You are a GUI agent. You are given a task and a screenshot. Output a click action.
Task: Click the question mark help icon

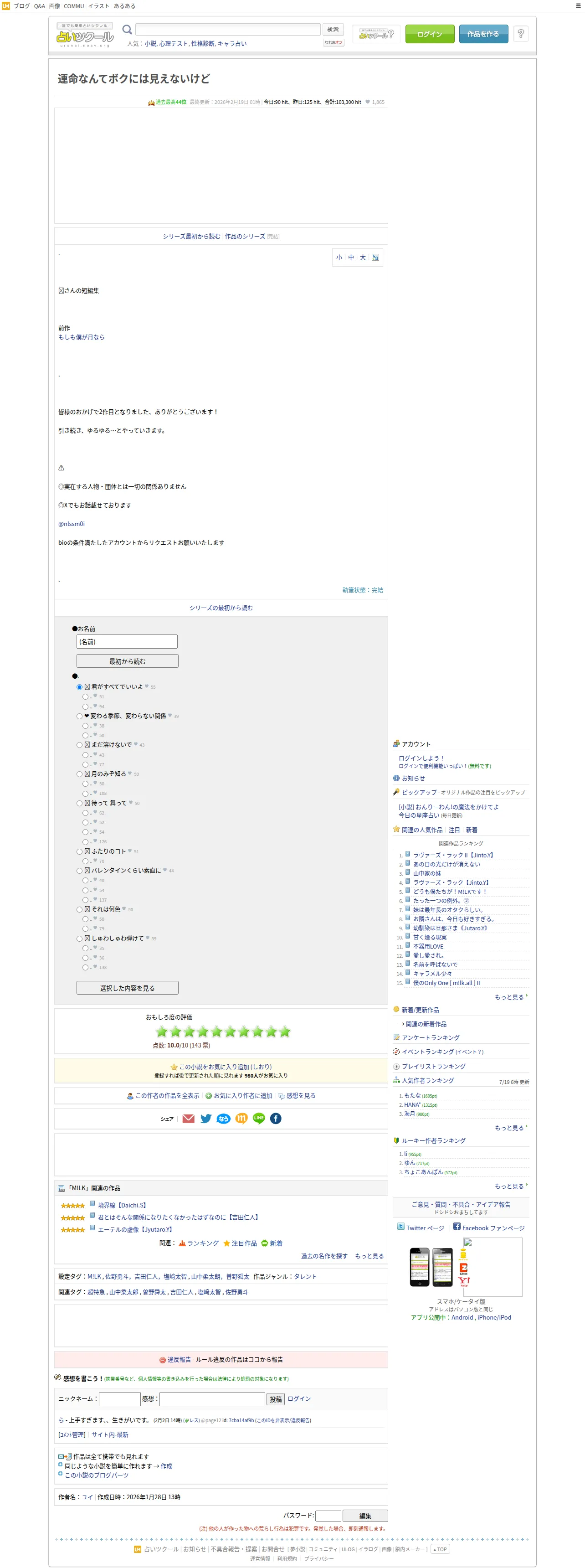tap(521, 34)
